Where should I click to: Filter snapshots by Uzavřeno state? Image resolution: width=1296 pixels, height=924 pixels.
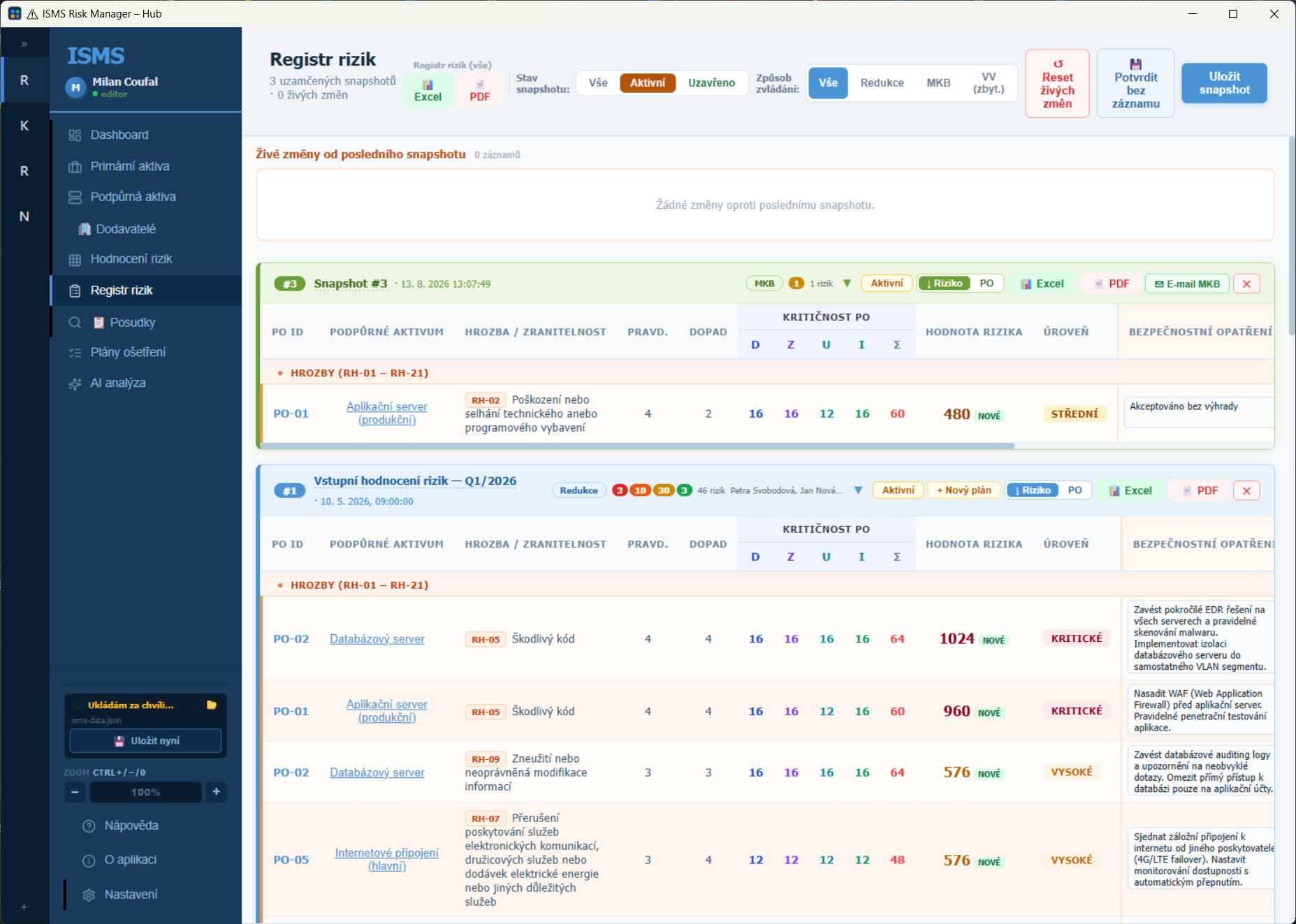[x=711, y=83]
